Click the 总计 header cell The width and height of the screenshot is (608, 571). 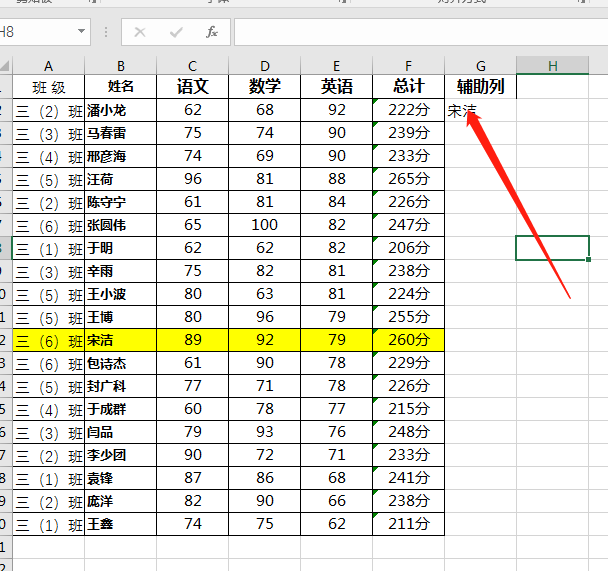(408, 87)
